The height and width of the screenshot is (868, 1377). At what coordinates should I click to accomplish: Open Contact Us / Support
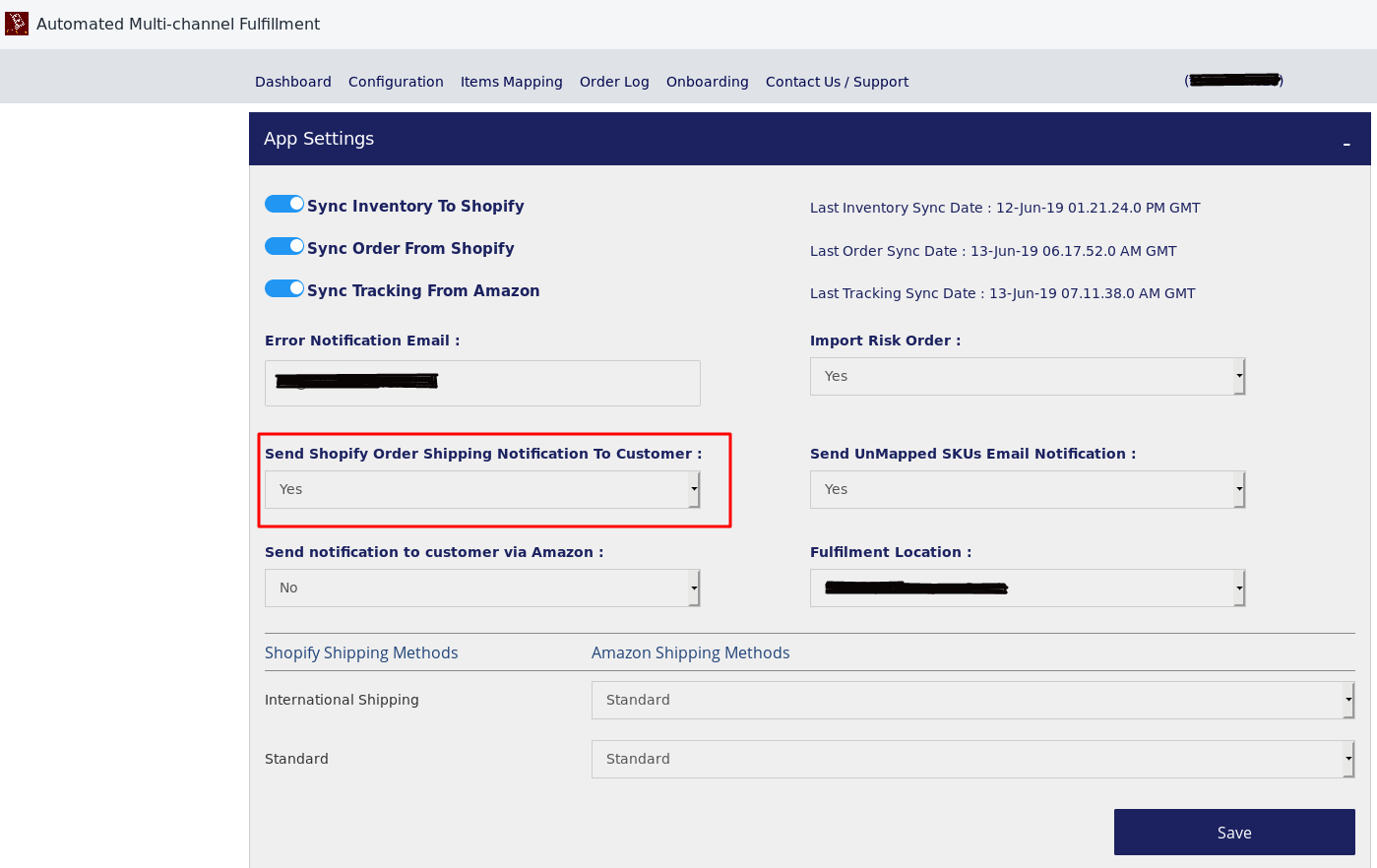[837, 82]
